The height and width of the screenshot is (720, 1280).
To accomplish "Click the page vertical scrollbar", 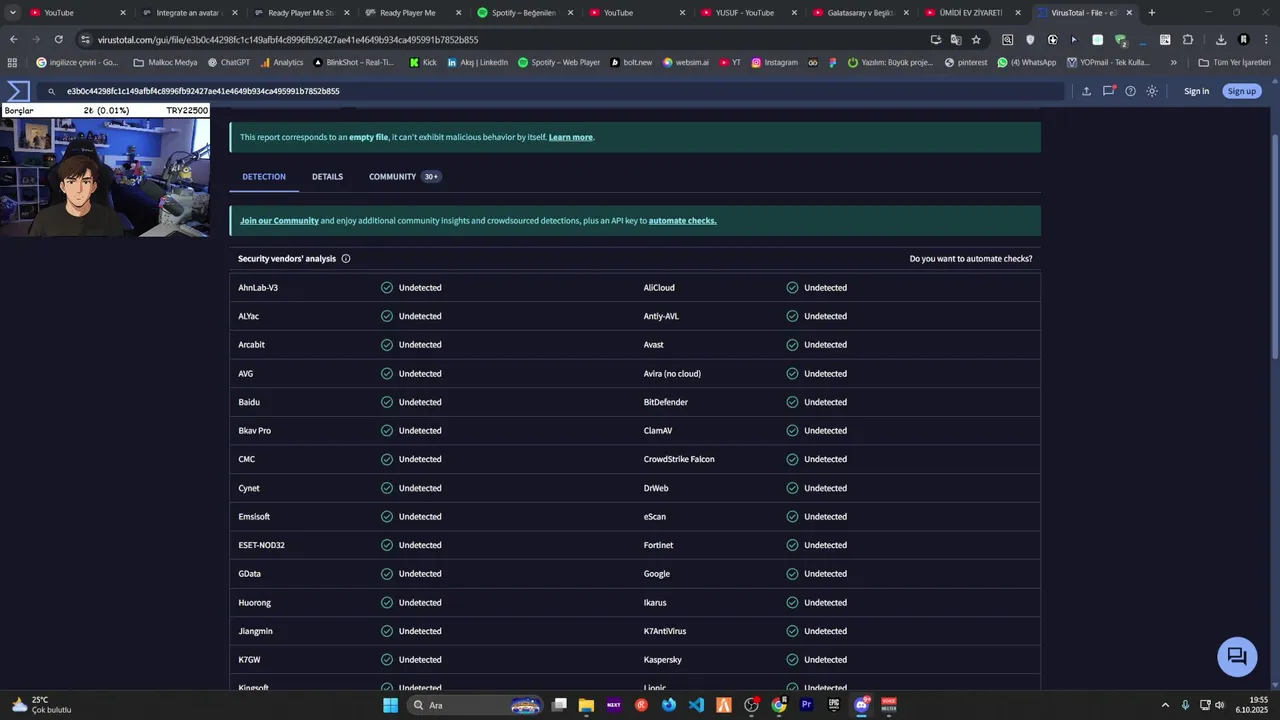I will [1274, 245].
